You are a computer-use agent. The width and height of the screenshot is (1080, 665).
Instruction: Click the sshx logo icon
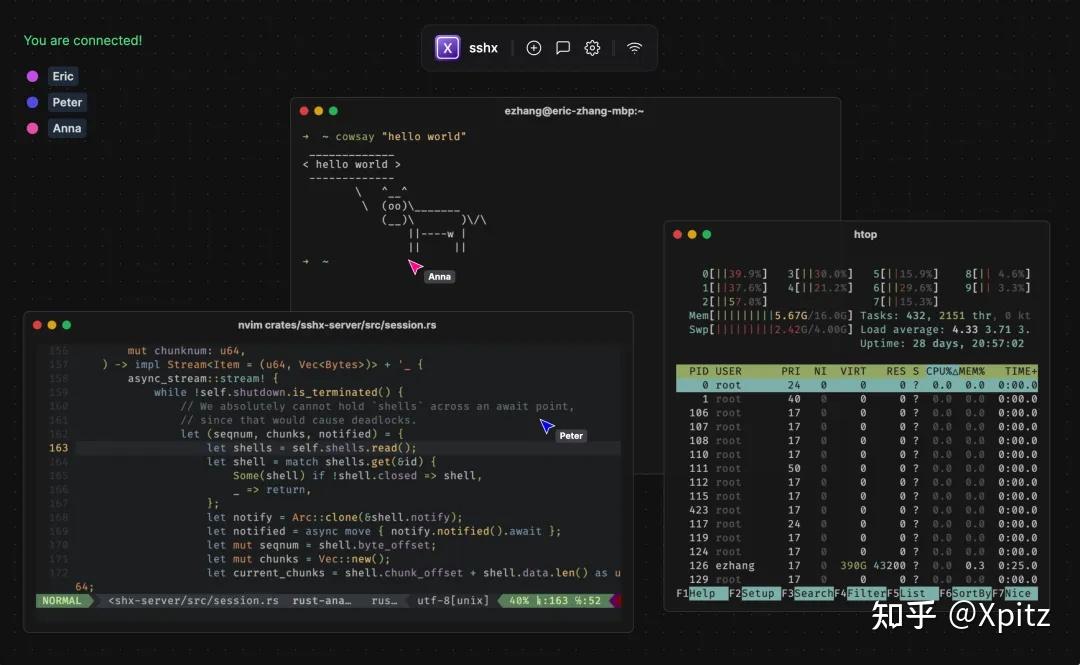447,48
